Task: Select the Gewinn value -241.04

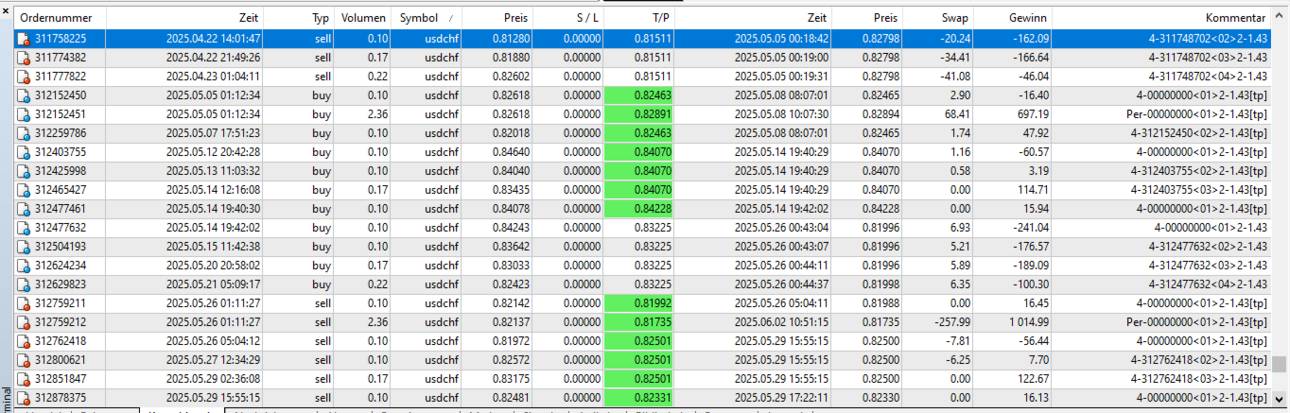Action: 1030,228
